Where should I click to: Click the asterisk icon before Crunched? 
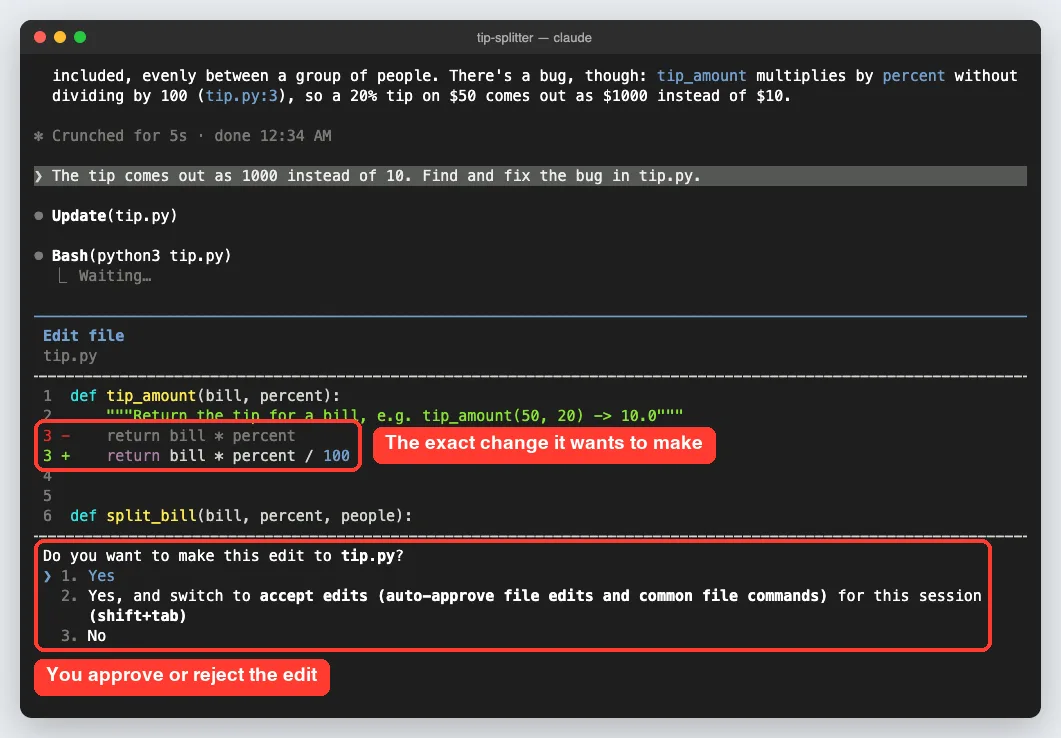coord(39,136)
